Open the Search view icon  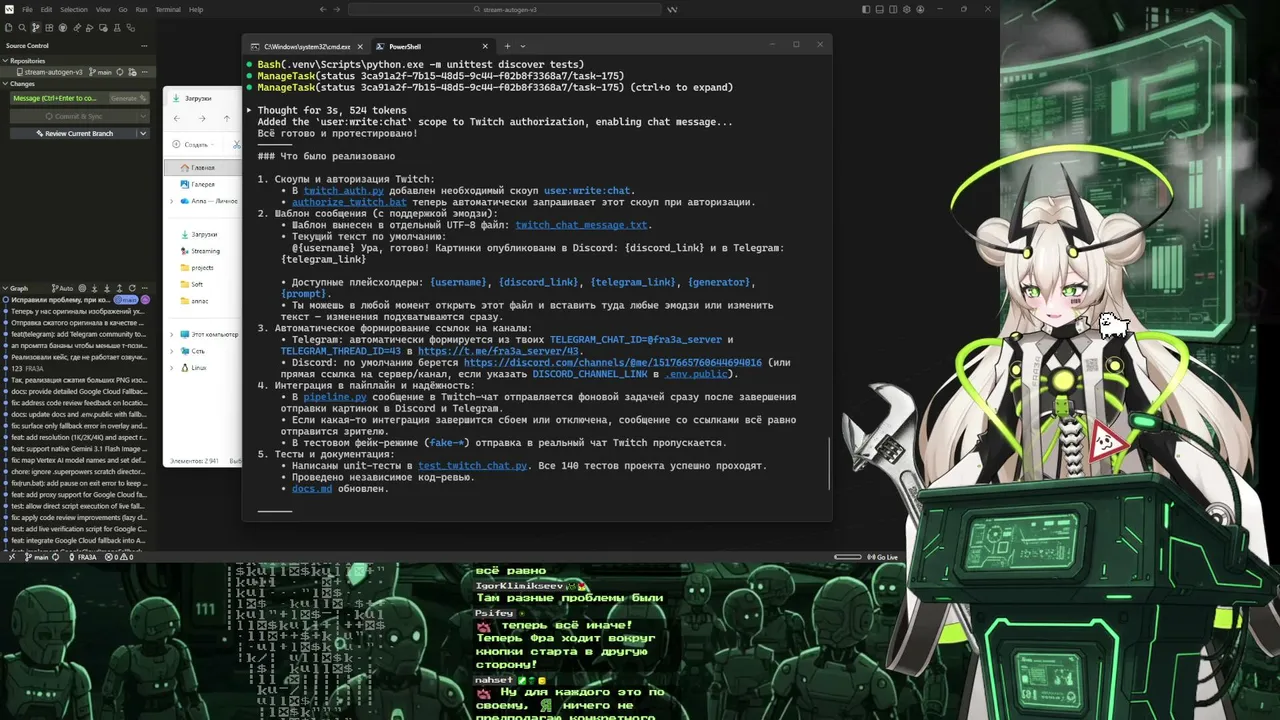[22, 27]
